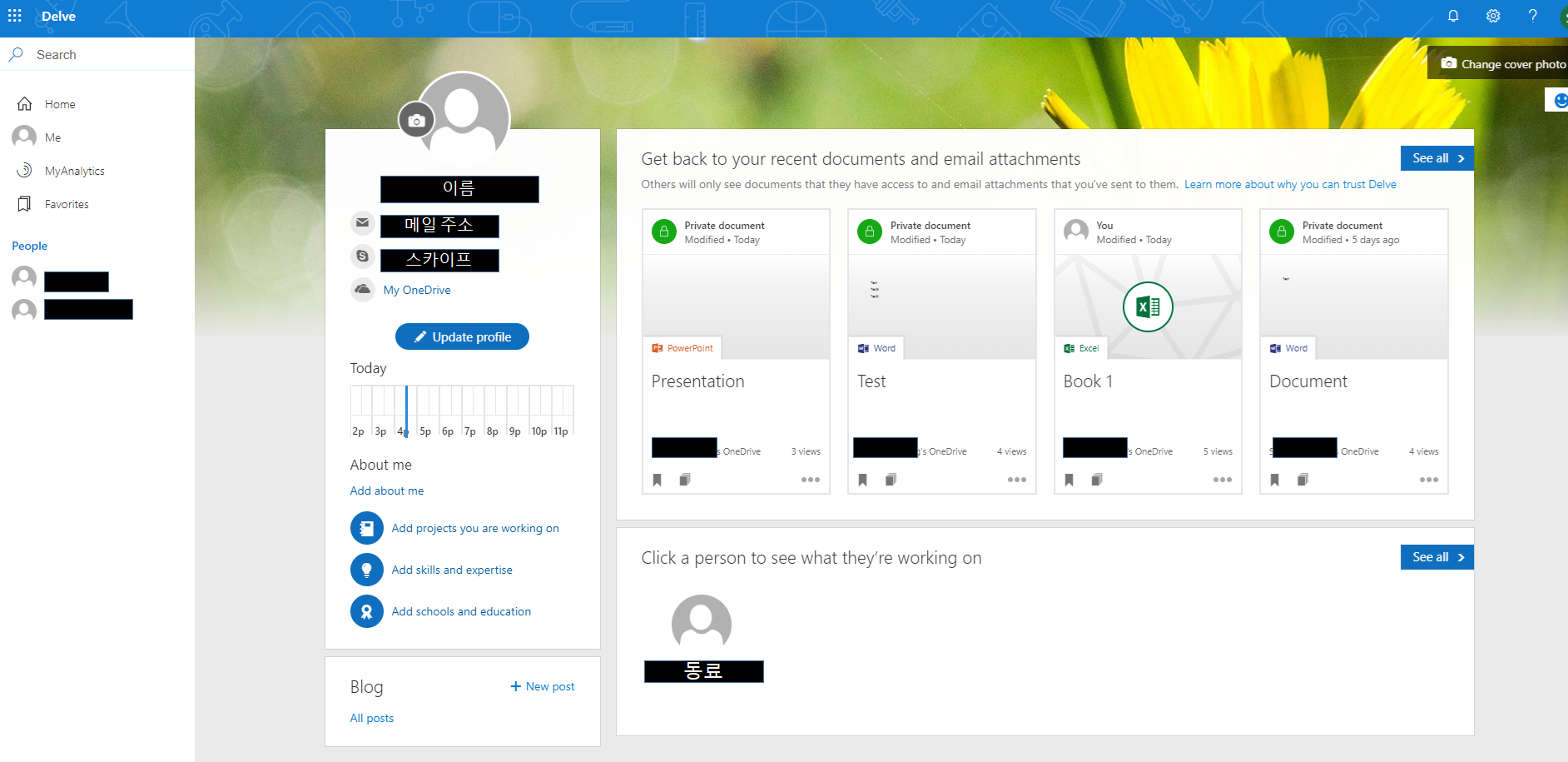Click the projects notebook icon
Image resolution: width=1568 pixels, height=762 pixels.
tap(366, 528)
